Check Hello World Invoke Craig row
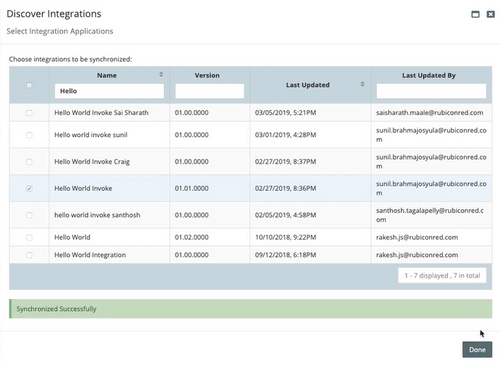 29,162
